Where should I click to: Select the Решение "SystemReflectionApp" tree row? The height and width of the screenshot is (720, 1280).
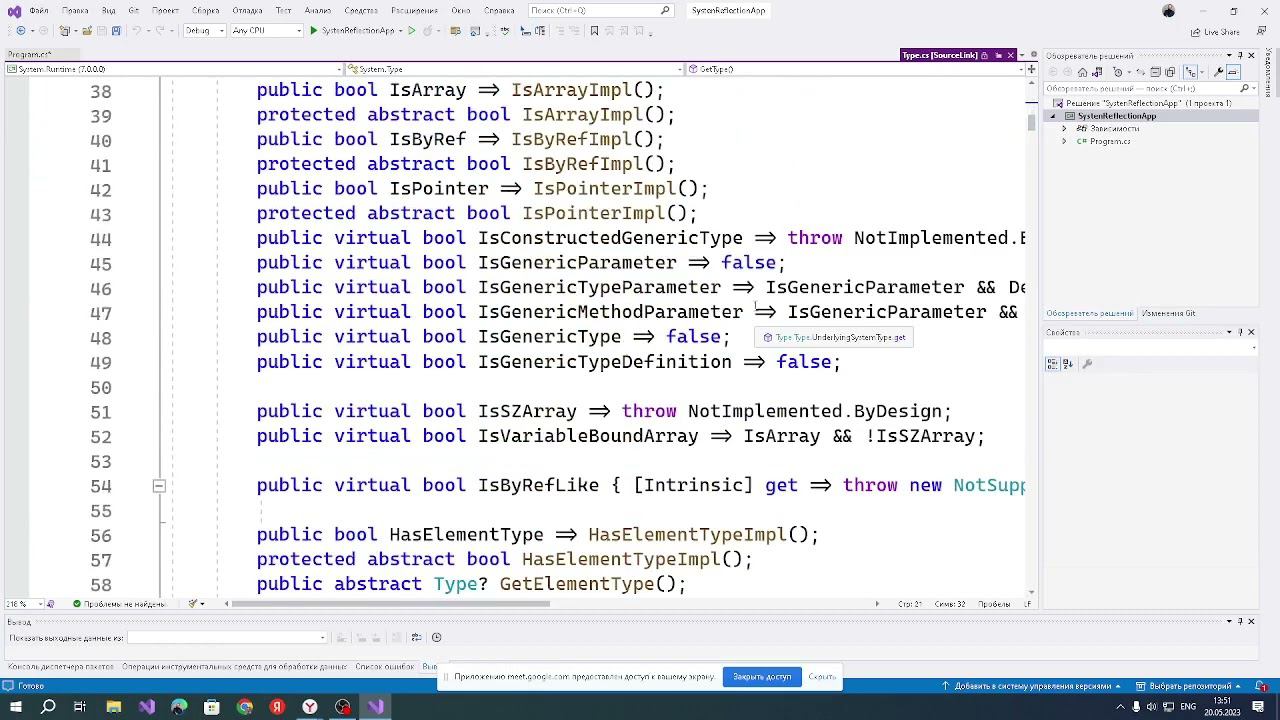[x=1150, y=103]
